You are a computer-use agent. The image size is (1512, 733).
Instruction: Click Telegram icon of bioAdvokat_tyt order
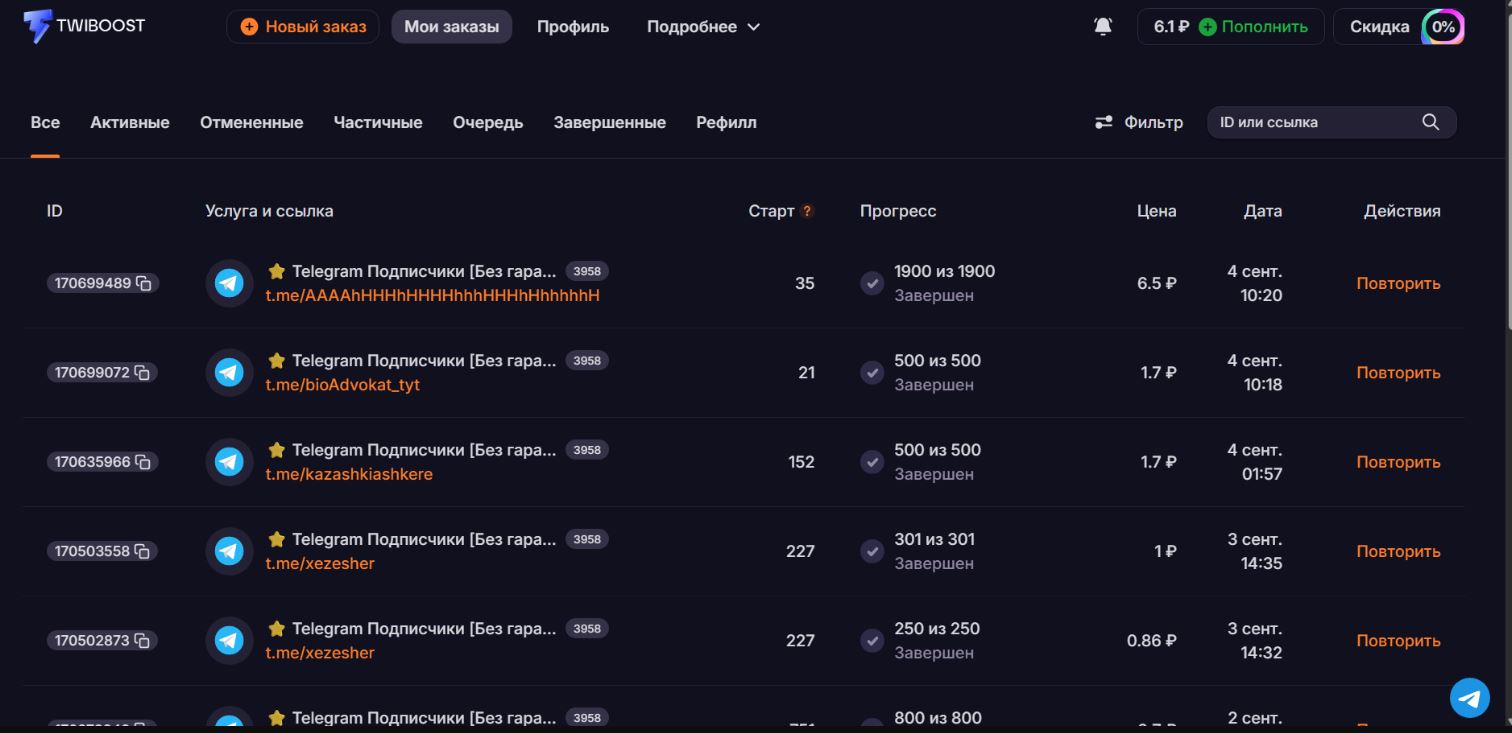229,372
